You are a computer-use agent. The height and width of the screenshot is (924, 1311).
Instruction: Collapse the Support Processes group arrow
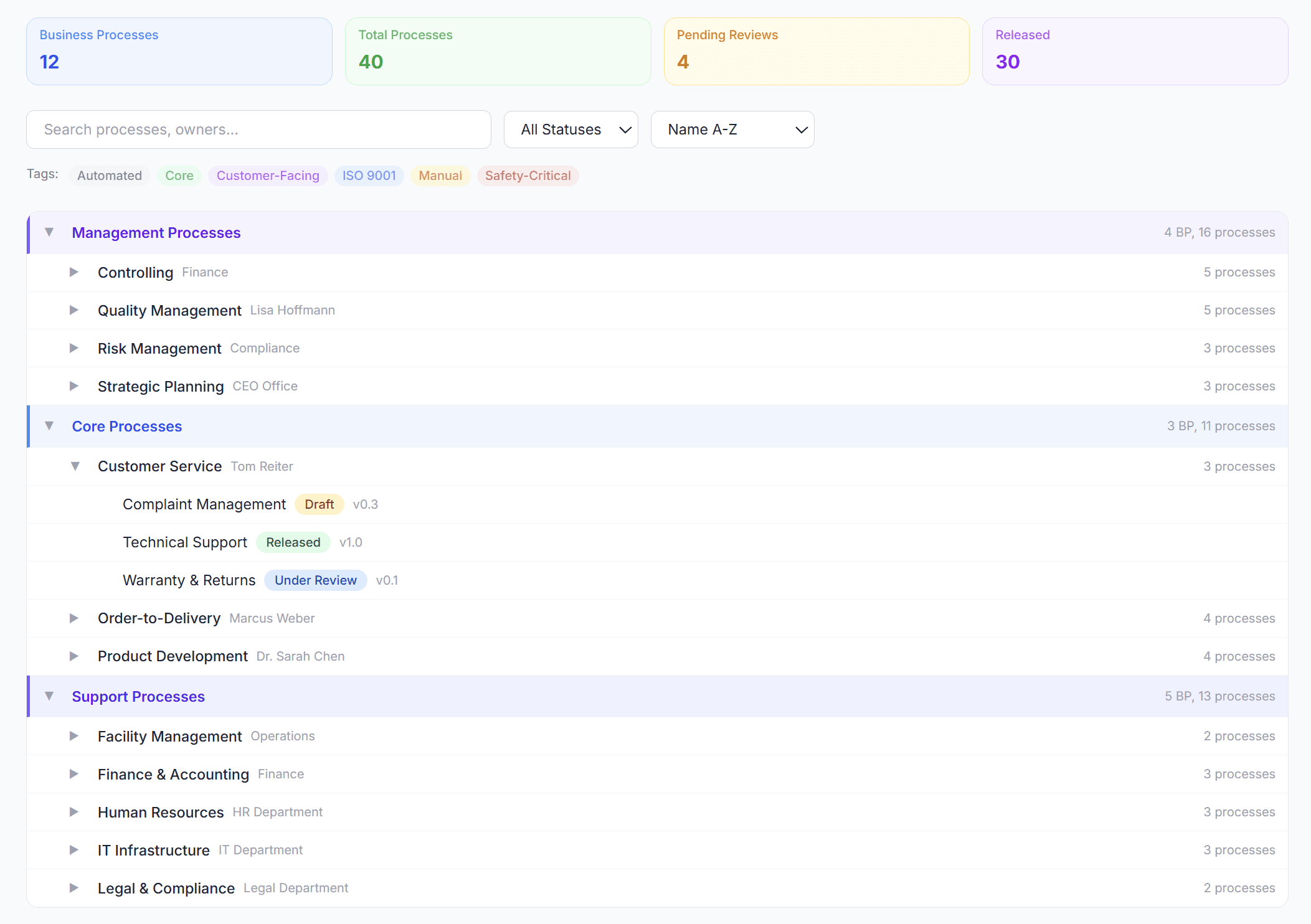49,696
